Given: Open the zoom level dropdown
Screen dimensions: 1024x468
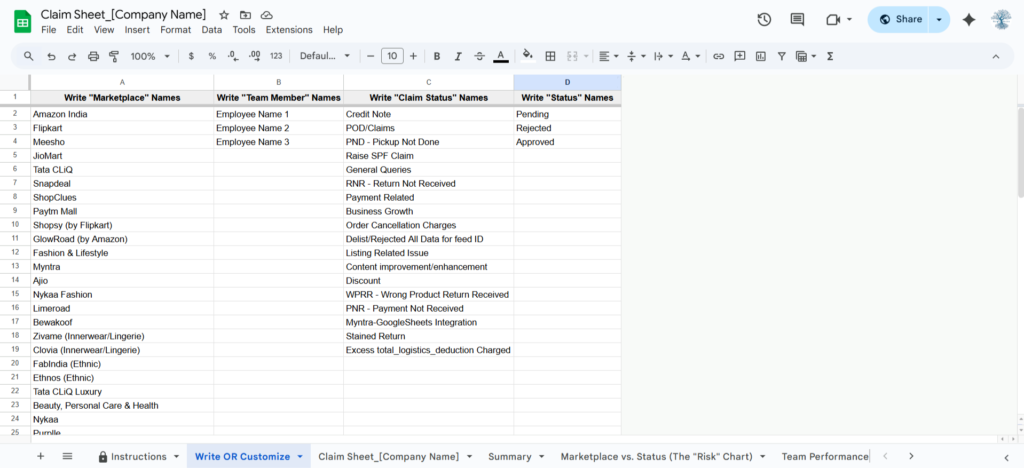Looking at the screenshot, I should tap(150, 56).
